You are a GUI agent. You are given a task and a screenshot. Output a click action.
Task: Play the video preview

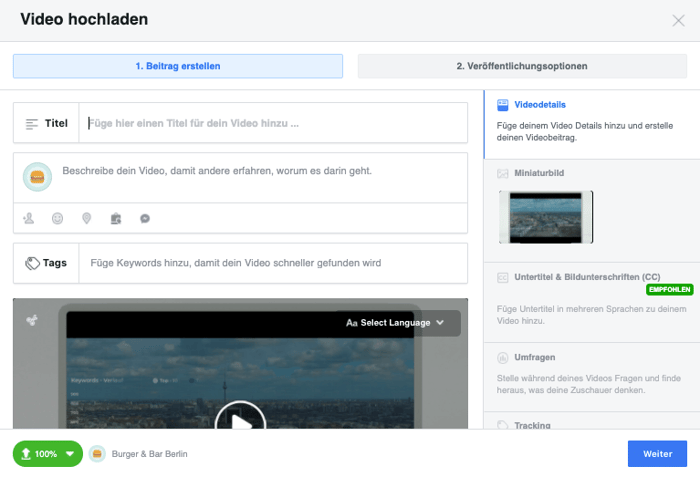[x=241, y=415]
